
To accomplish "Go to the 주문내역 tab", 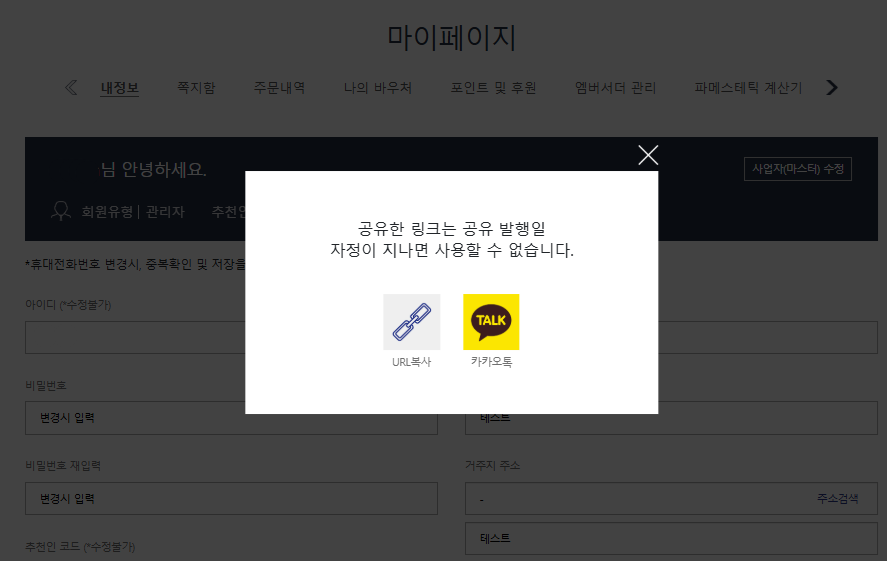I will pyautogui.click(x=279, y=88).
